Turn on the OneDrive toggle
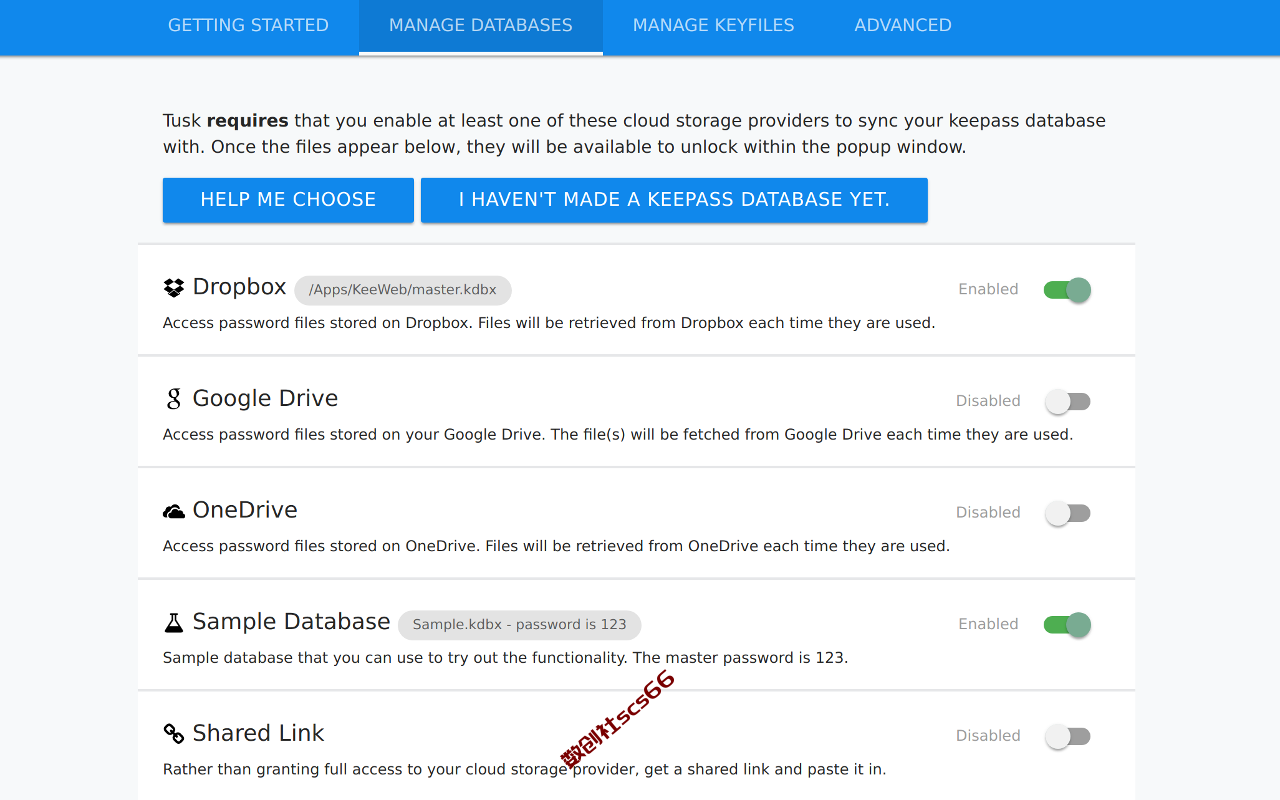 (1067, 513)
